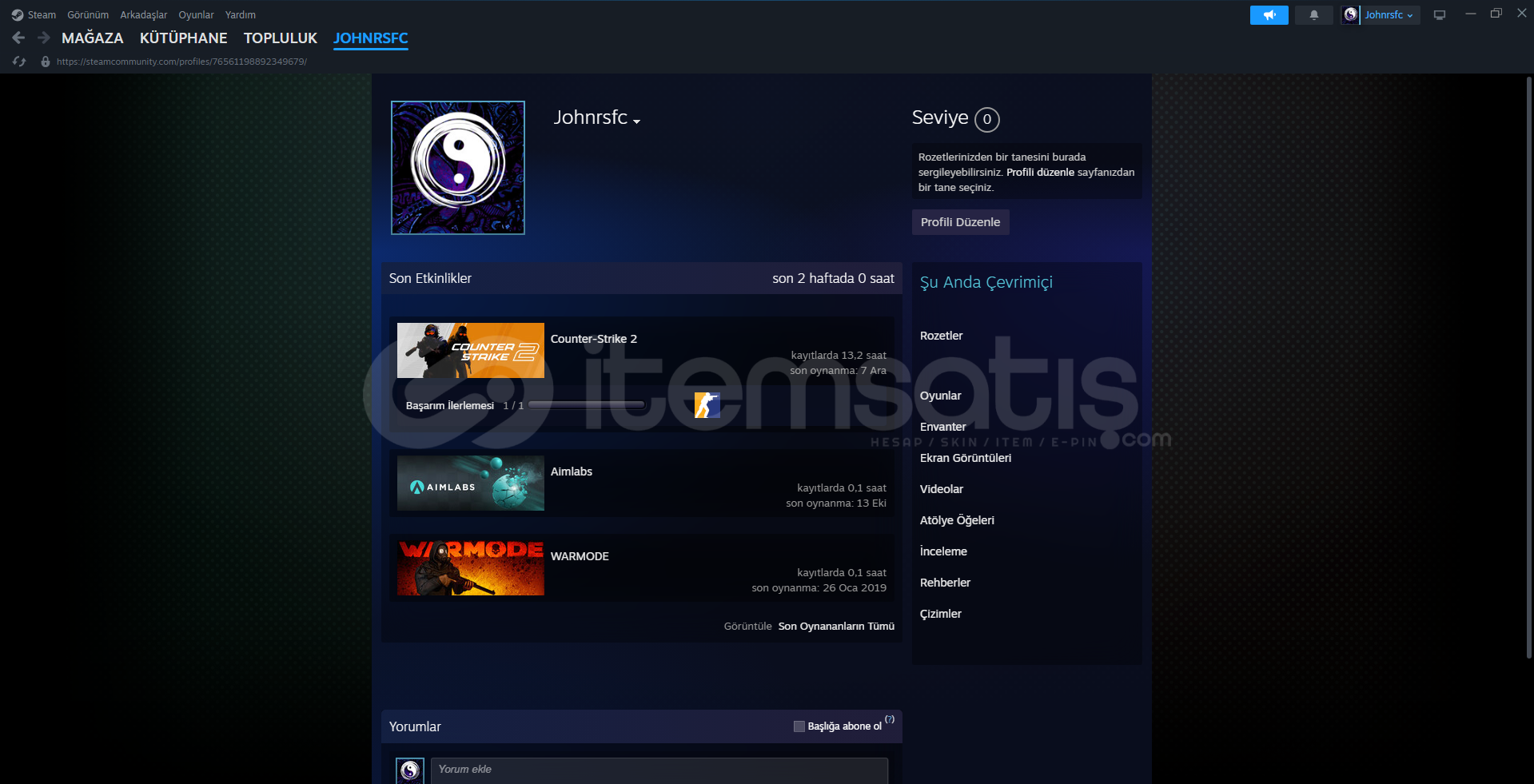Click the help question mark near subscribe
This screenshot has height=784, width=1534.
click(890, 719)
